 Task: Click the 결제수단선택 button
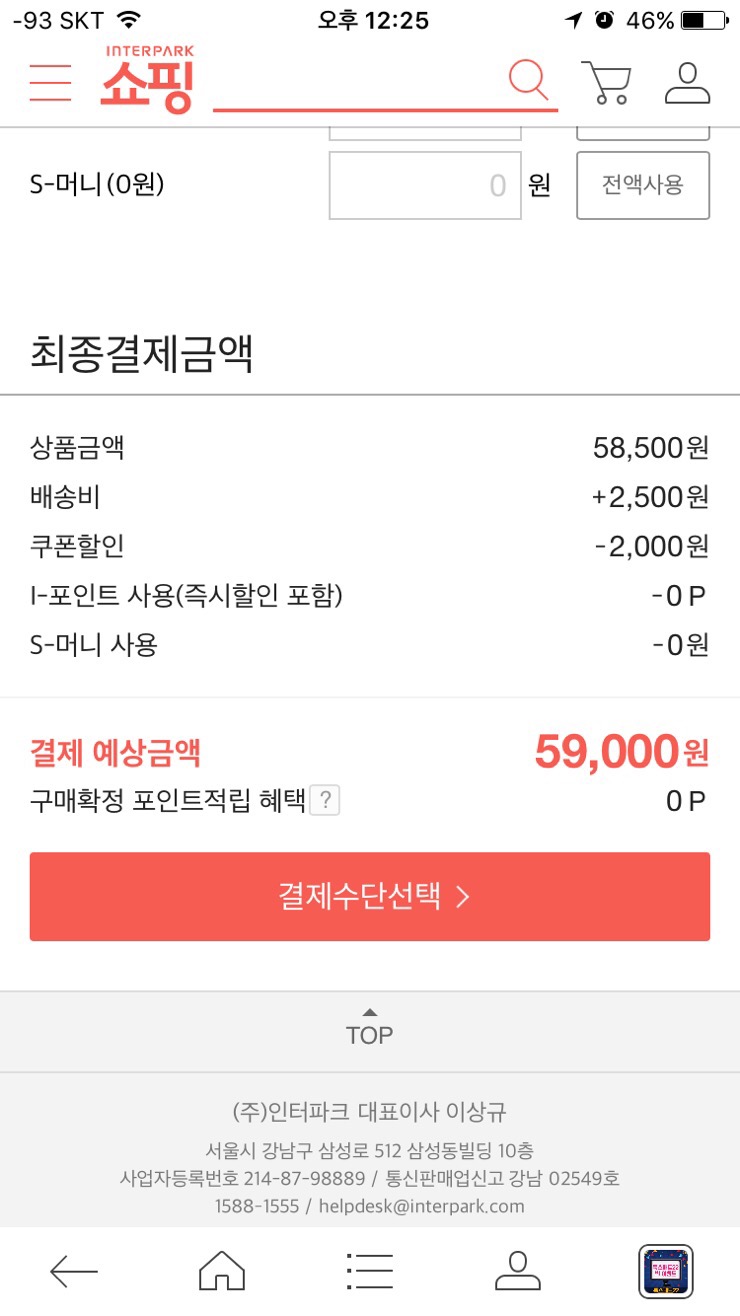(x=370, y=896)
